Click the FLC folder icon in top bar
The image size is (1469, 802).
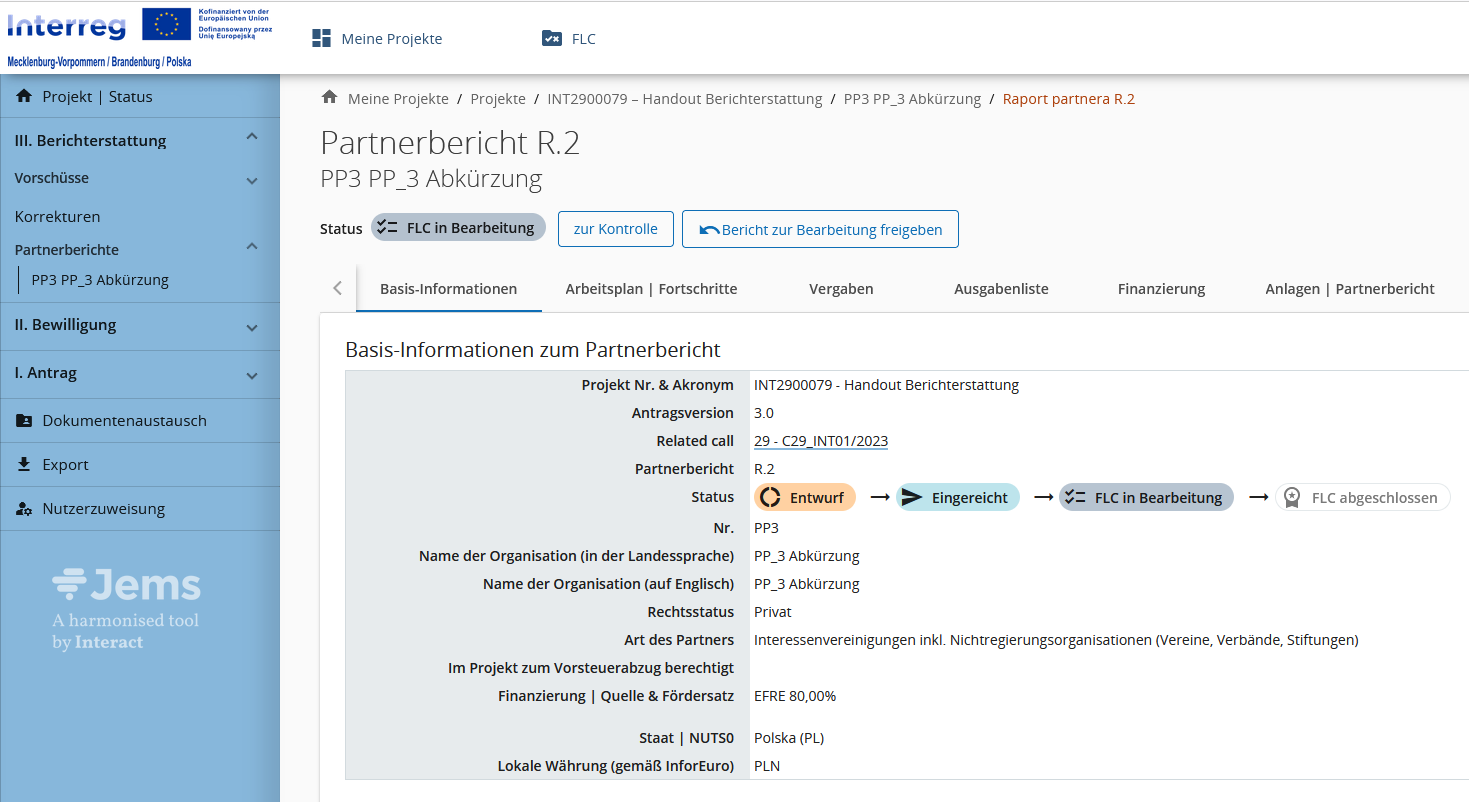[x=552, y=39]
